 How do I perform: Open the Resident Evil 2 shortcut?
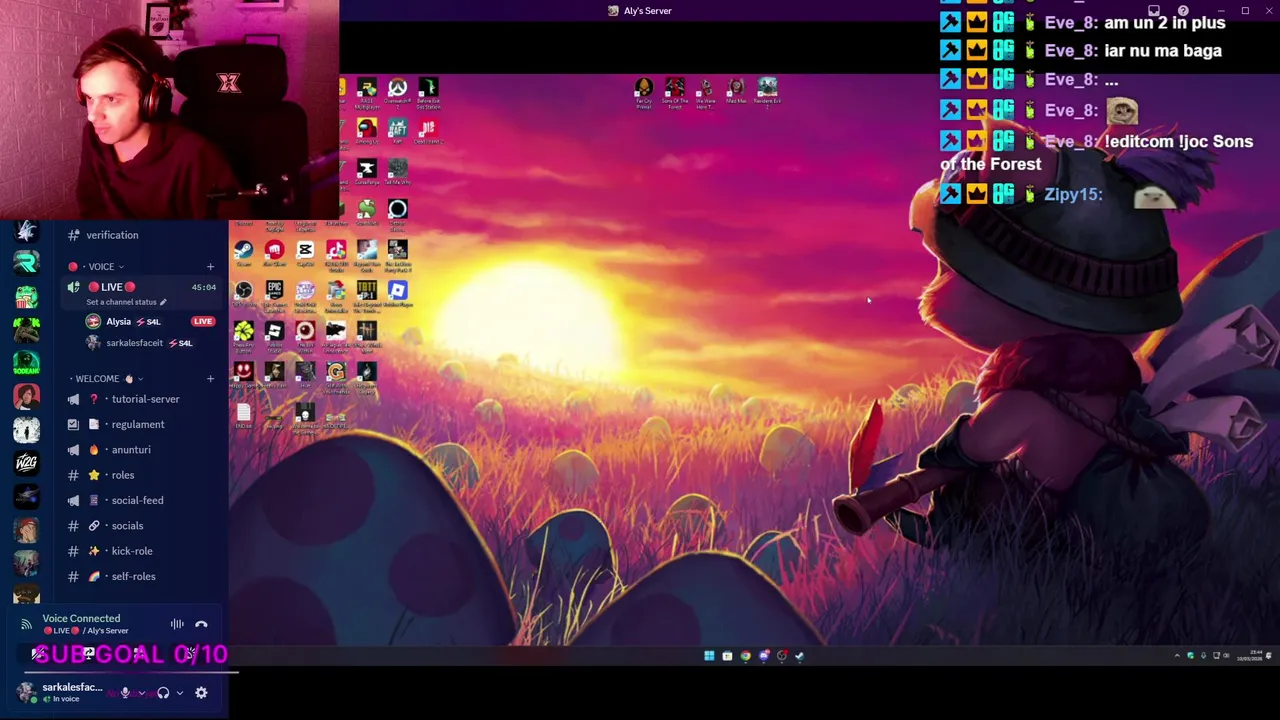coord(768,88)
